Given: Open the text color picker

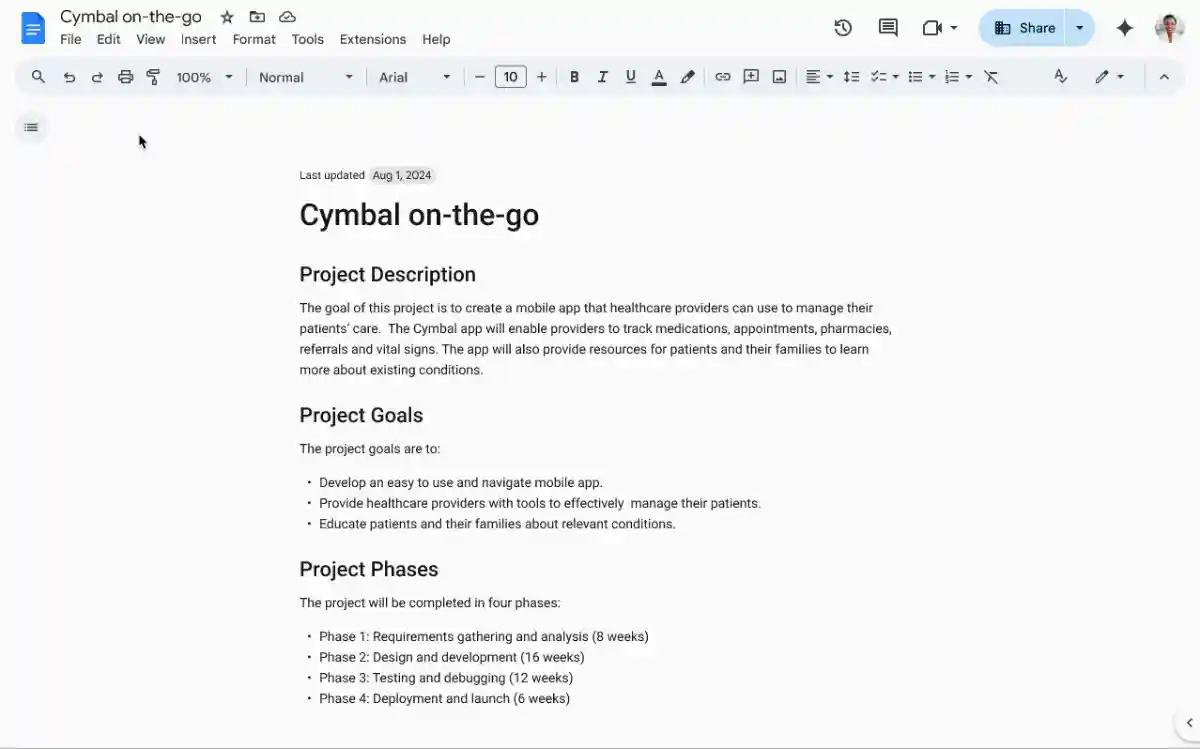Looking at the screenshot, I should coord(658,77).
